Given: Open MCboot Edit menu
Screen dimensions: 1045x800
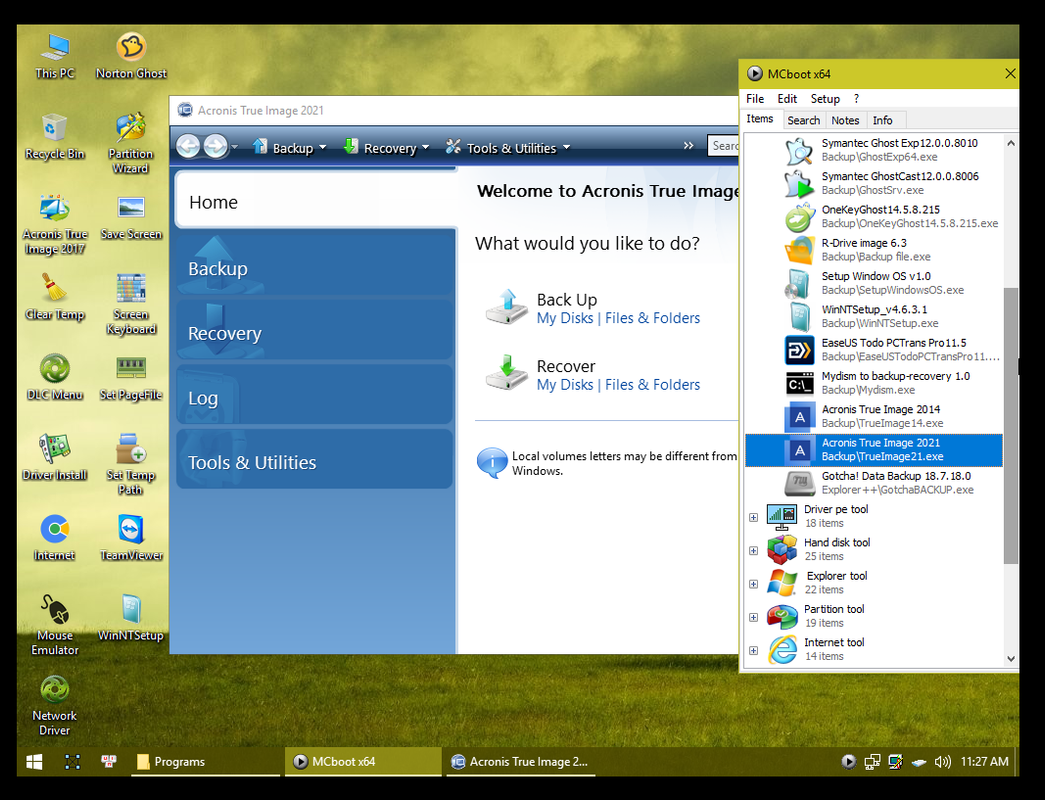Looking at the screenshot, I should coord(787,99).
